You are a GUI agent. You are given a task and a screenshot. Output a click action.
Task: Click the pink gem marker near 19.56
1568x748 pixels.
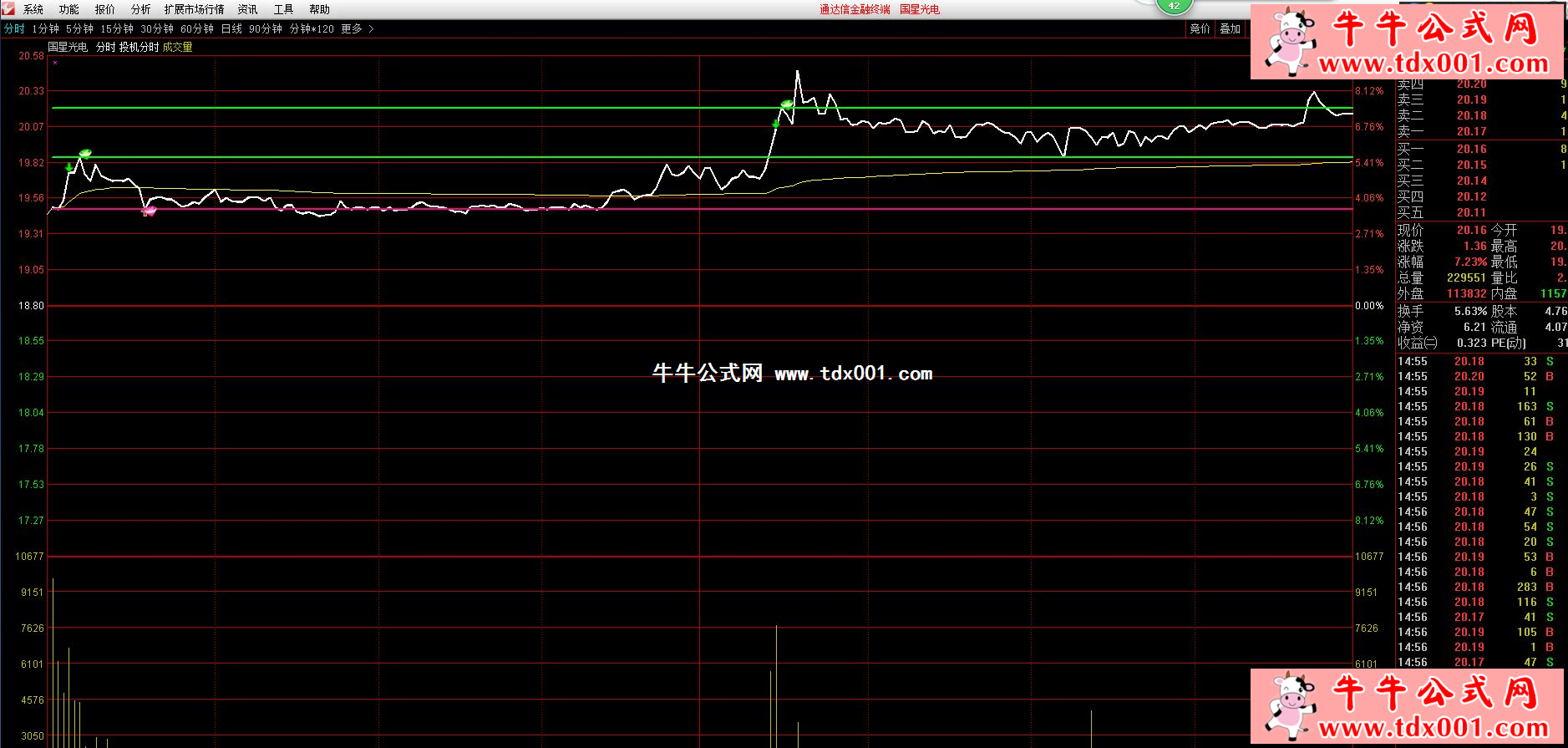[150, 211]
